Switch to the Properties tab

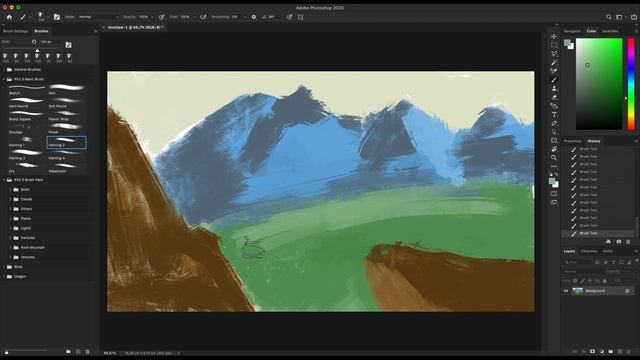572,141
